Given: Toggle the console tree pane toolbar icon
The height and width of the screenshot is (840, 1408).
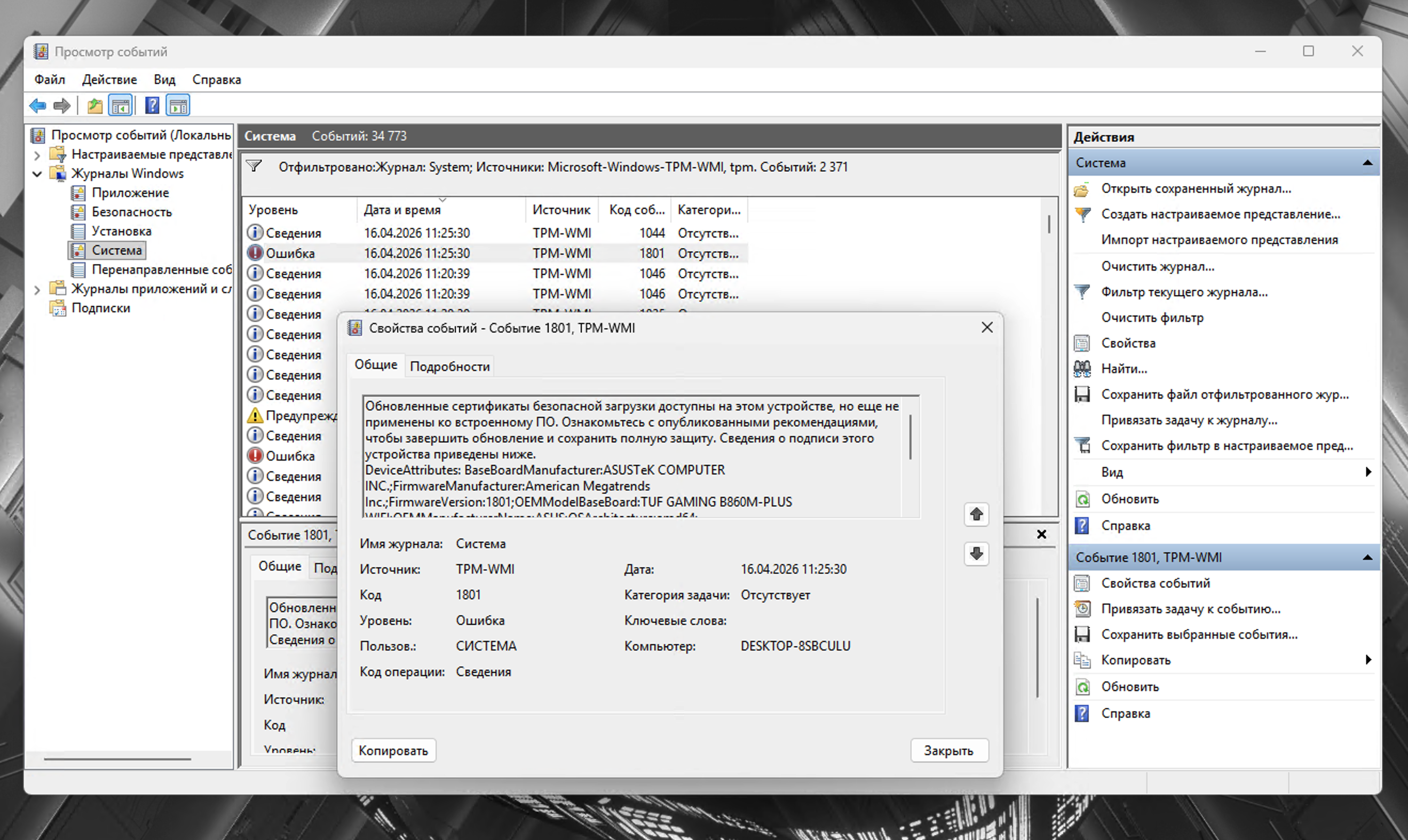Looking at the screenshot, I should (x=121, y=106).
